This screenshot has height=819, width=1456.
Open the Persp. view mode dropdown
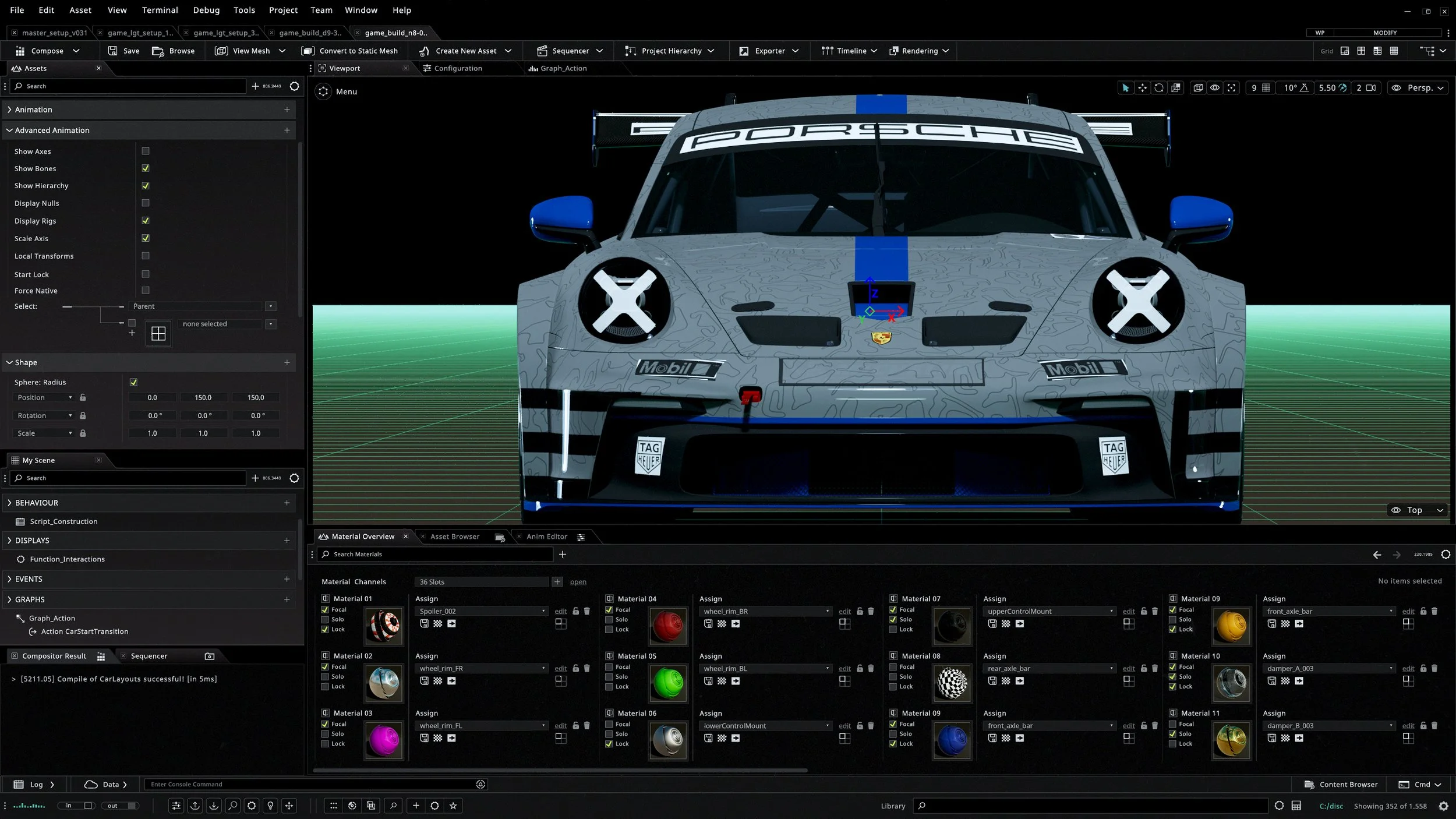(1418, 88)
